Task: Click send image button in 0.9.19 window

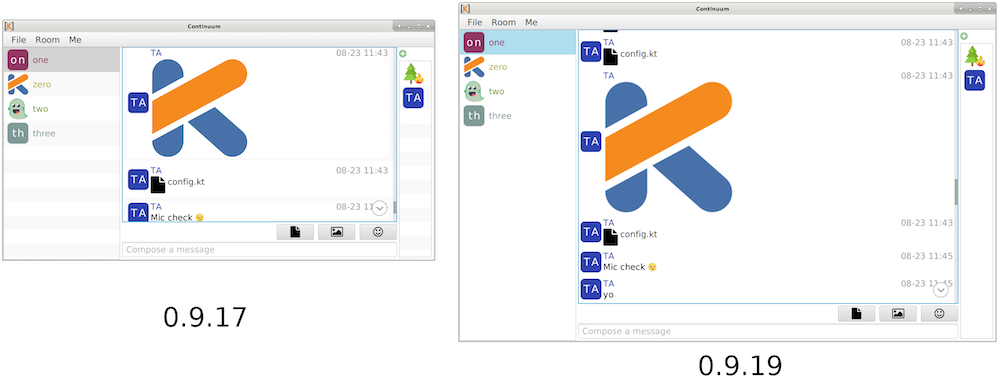Action: pos(898,313)
